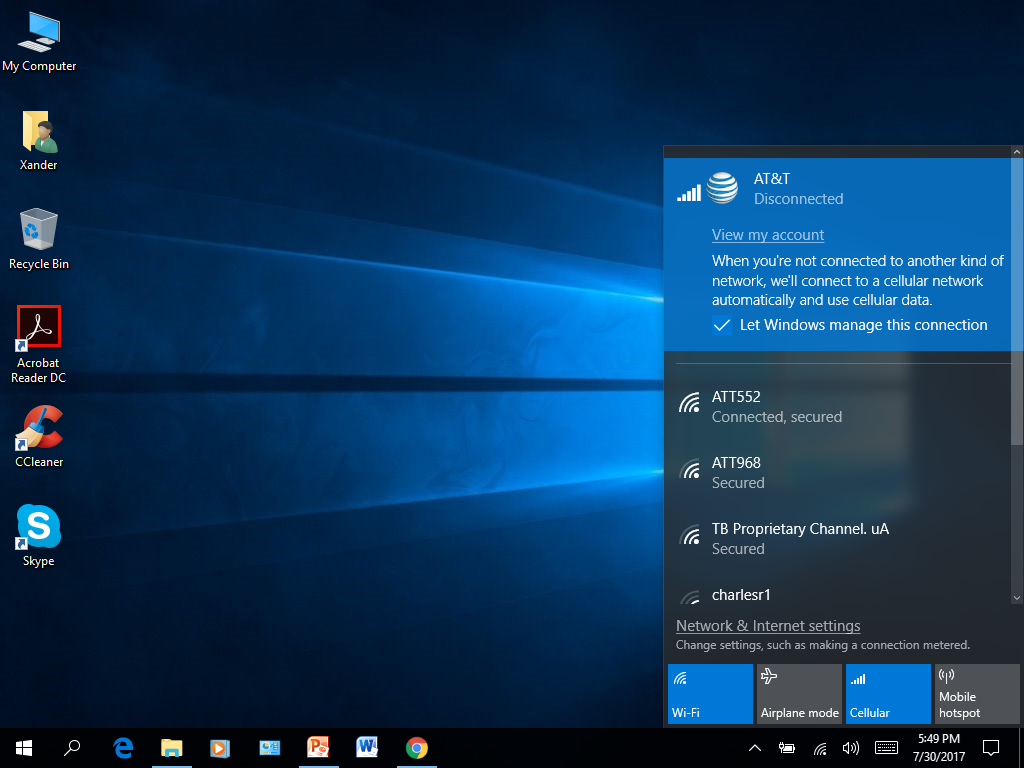Click the taskbar search magnifier
This screenshot has width=1024, height=768.
[x=72, y=748]
